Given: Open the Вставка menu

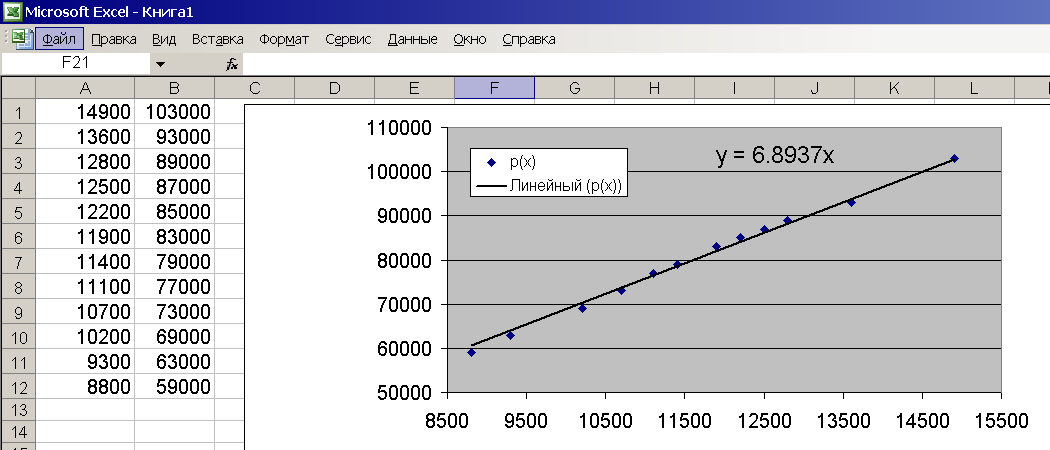Looking at the screenshot, I should 218,39.
